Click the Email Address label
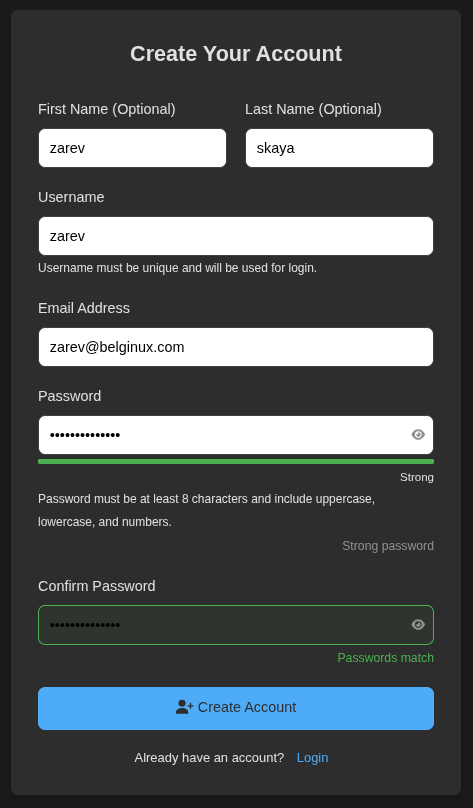The image size is (473, 808). coord(84,308)
